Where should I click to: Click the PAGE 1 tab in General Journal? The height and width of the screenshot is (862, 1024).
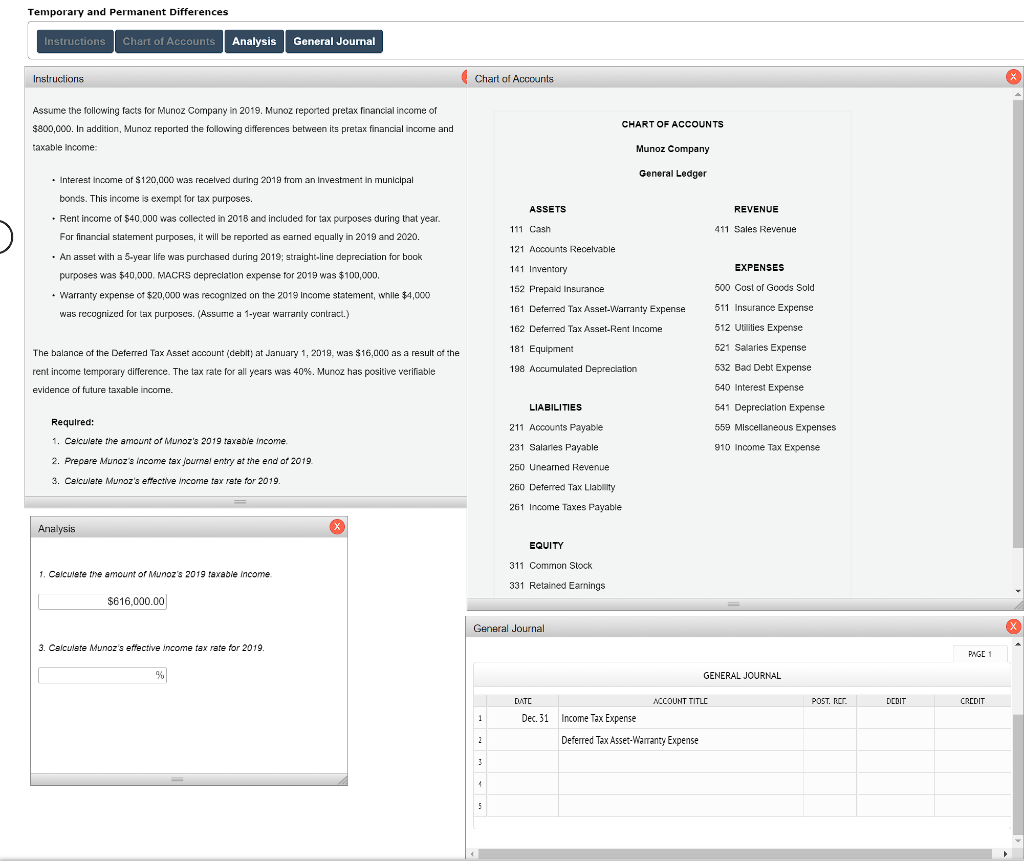980,654
